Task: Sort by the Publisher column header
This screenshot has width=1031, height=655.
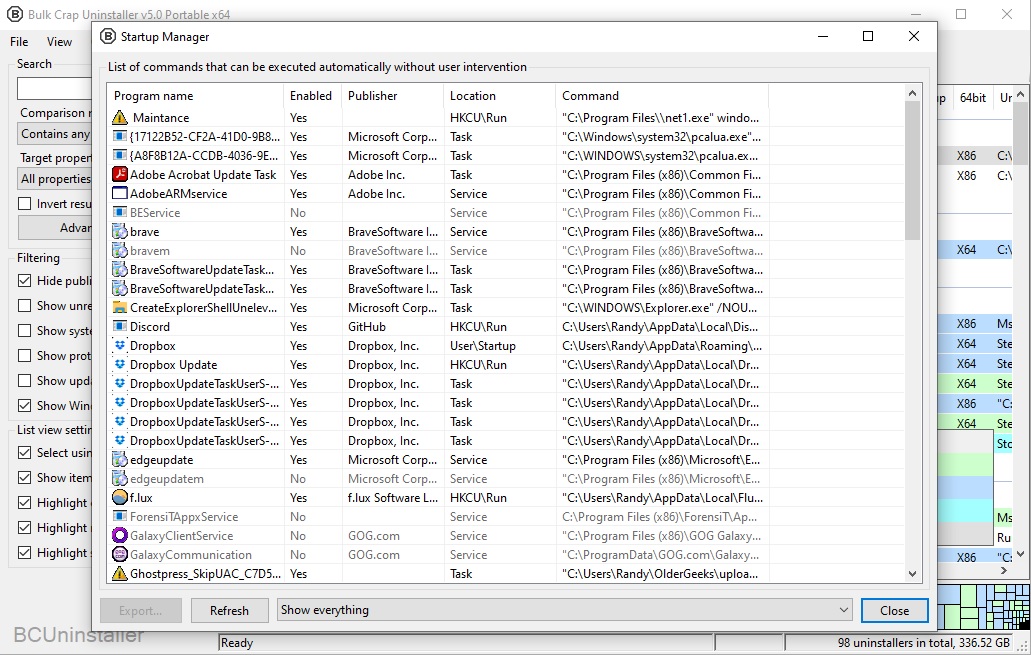Action: pos(393,96)
